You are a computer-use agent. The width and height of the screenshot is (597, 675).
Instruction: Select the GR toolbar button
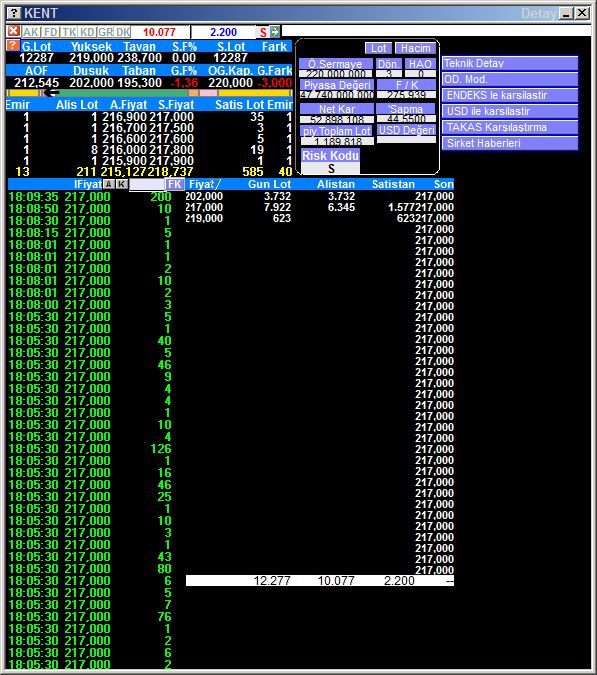click(105, 32)
